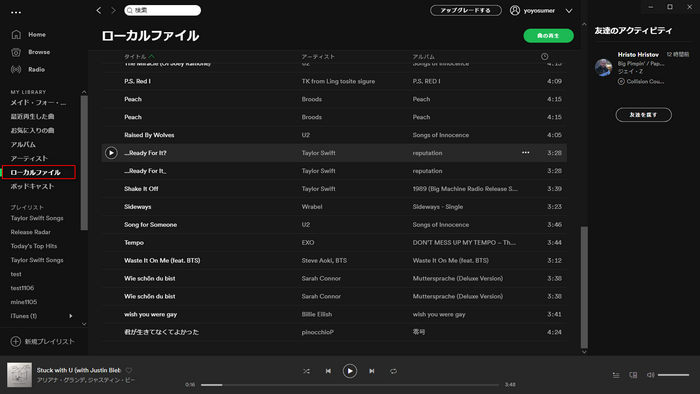This screenshot has width=700, height=394.
Task: Click the find friends button
Action: [643, 115]
